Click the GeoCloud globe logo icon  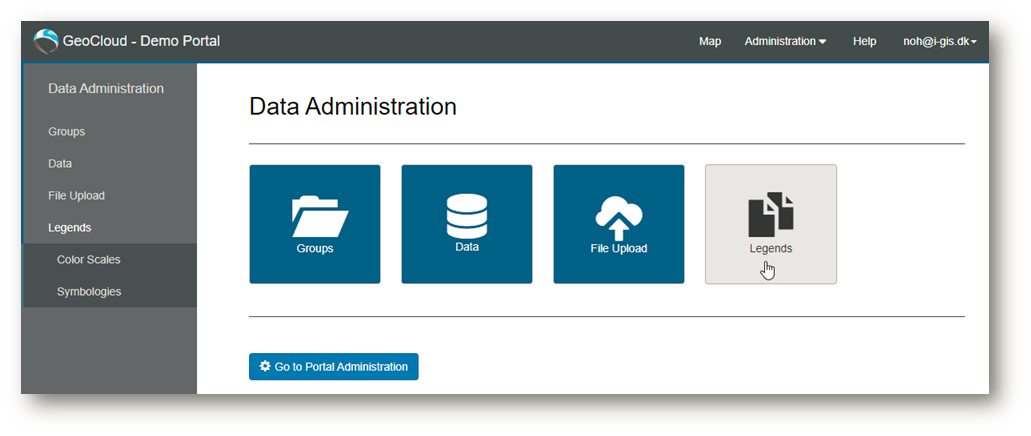pos(45,41)
